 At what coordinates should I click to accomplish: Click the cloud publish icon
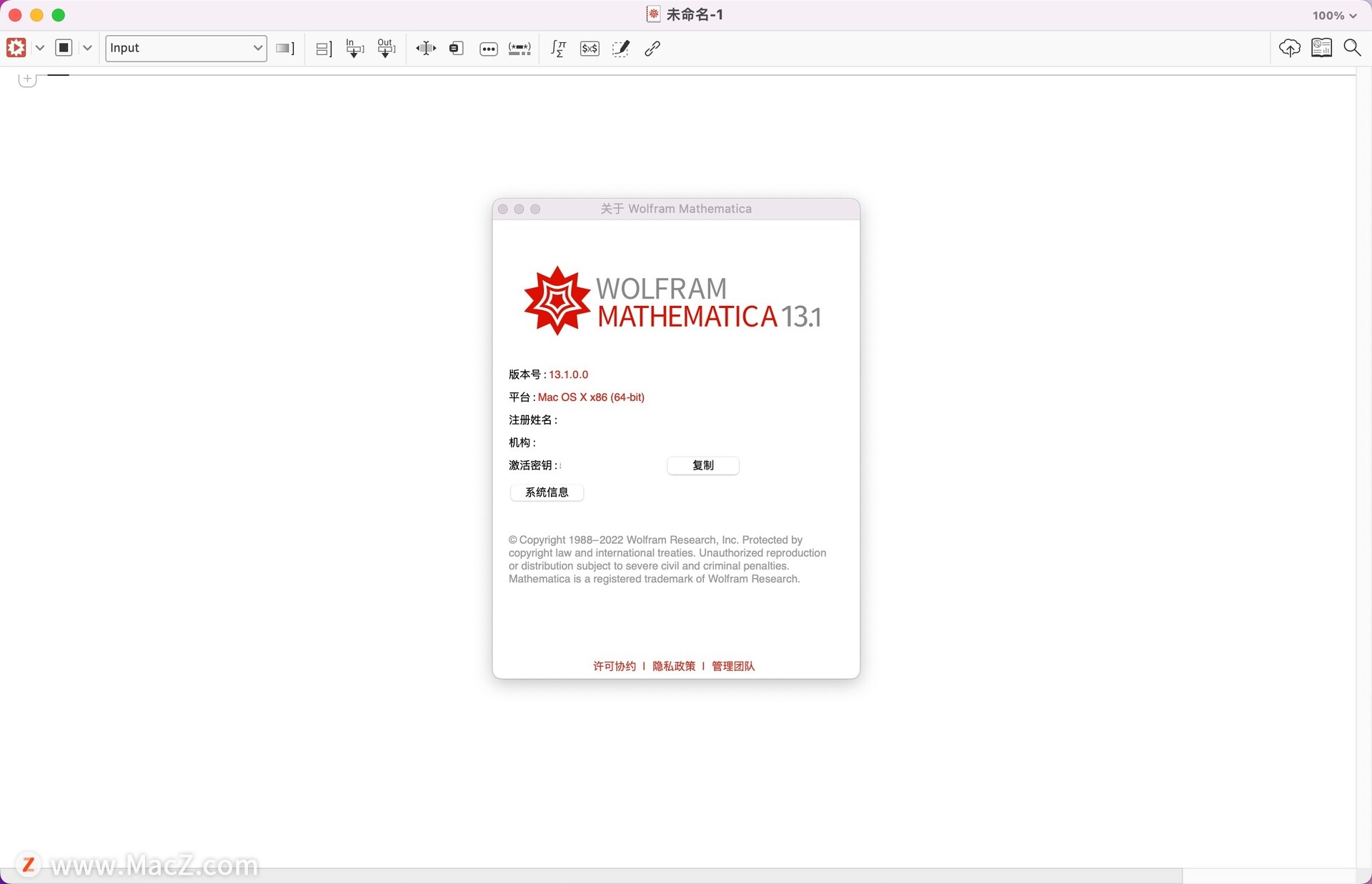(x=1290, y=48)
